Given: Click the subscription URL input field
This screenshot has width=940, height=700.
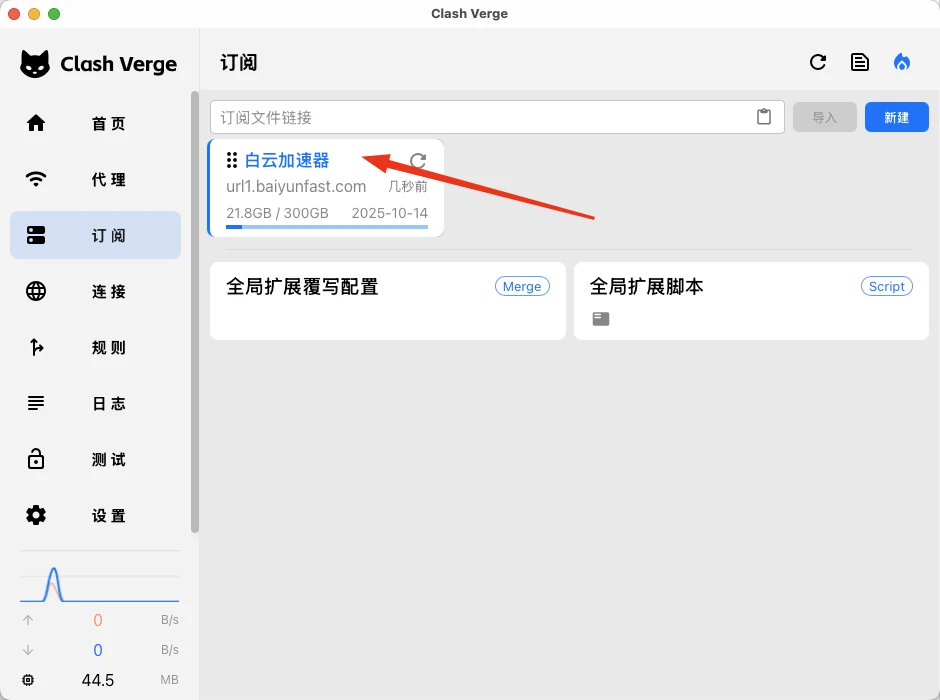Looking at the screenshot, I should [x=480, y=116].
